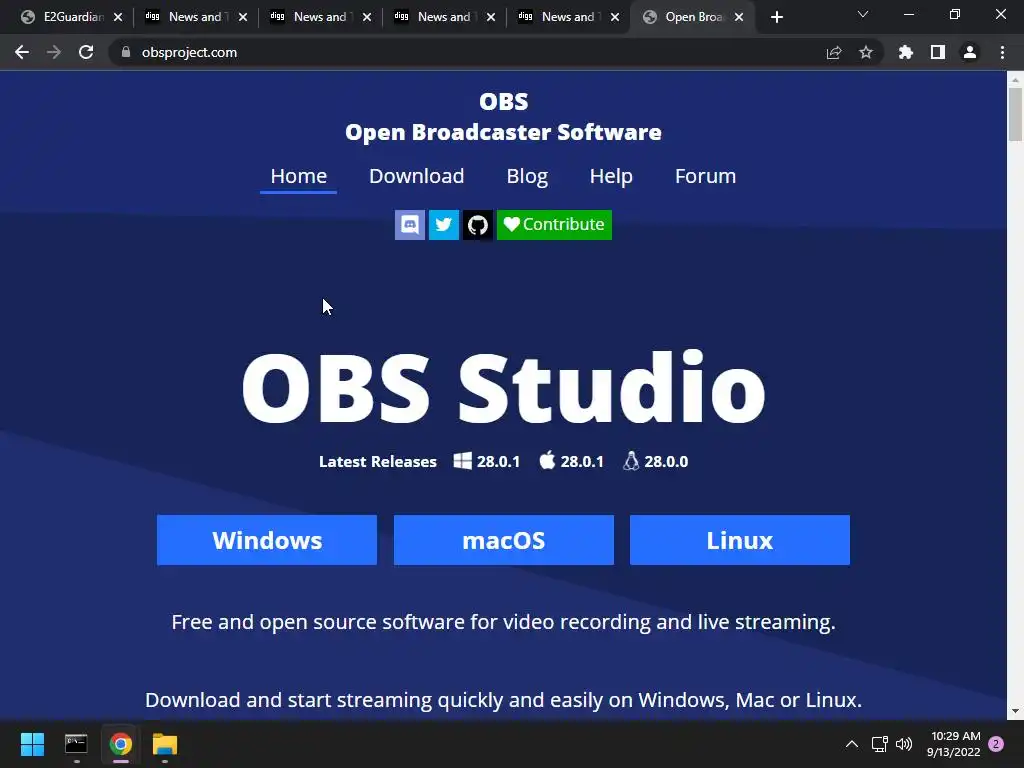
Task: Open the Help nav item
Action: (611, 176)
